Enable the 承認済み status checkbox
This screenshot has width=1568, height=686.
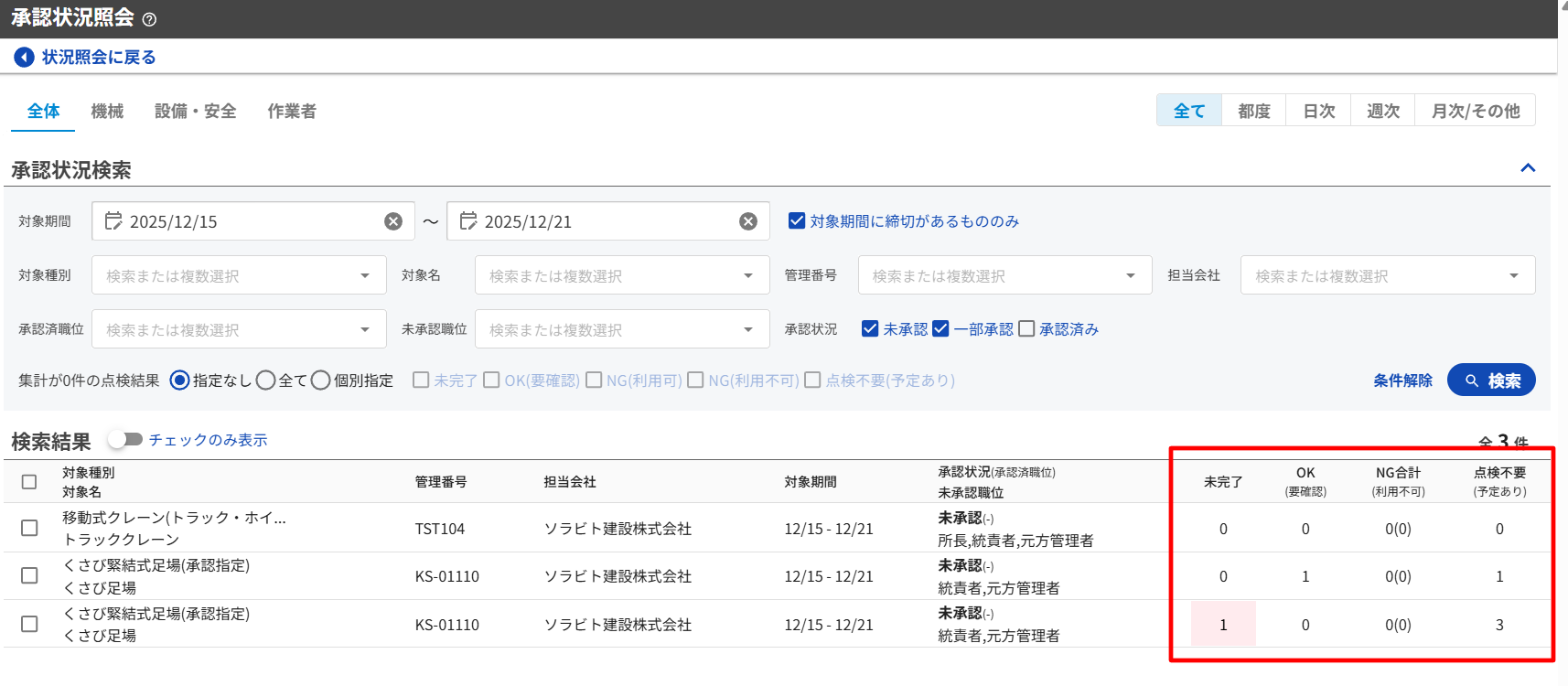(x=1026, y=329)
